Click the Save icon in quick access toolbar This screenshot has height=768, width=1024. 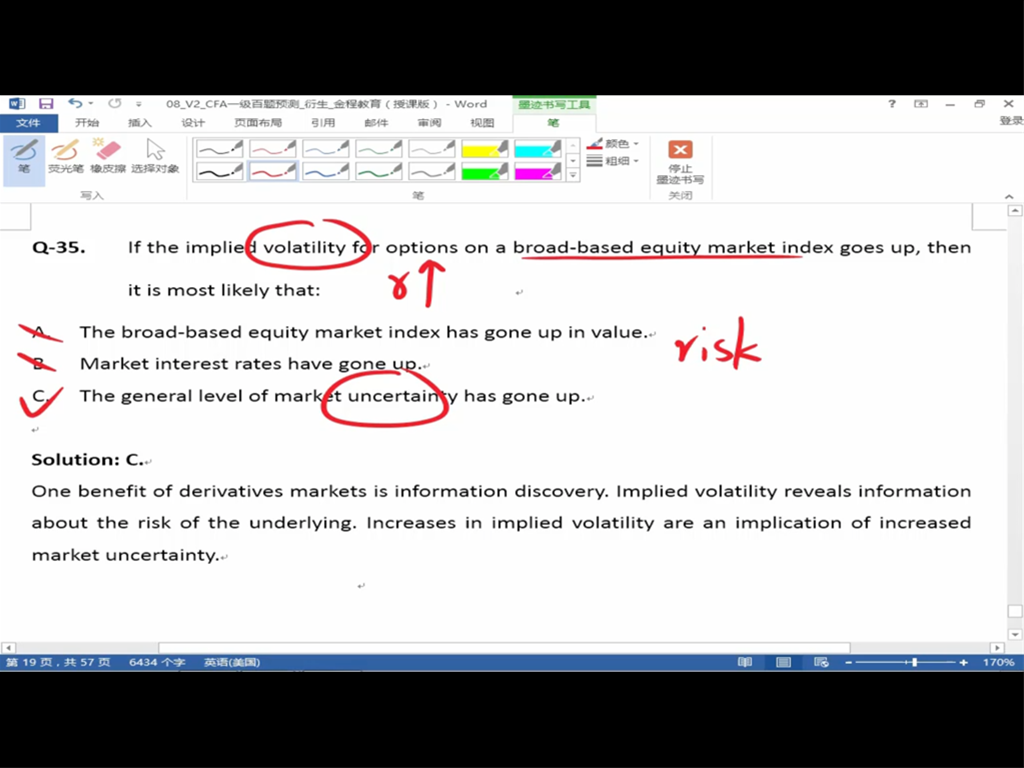46,104
